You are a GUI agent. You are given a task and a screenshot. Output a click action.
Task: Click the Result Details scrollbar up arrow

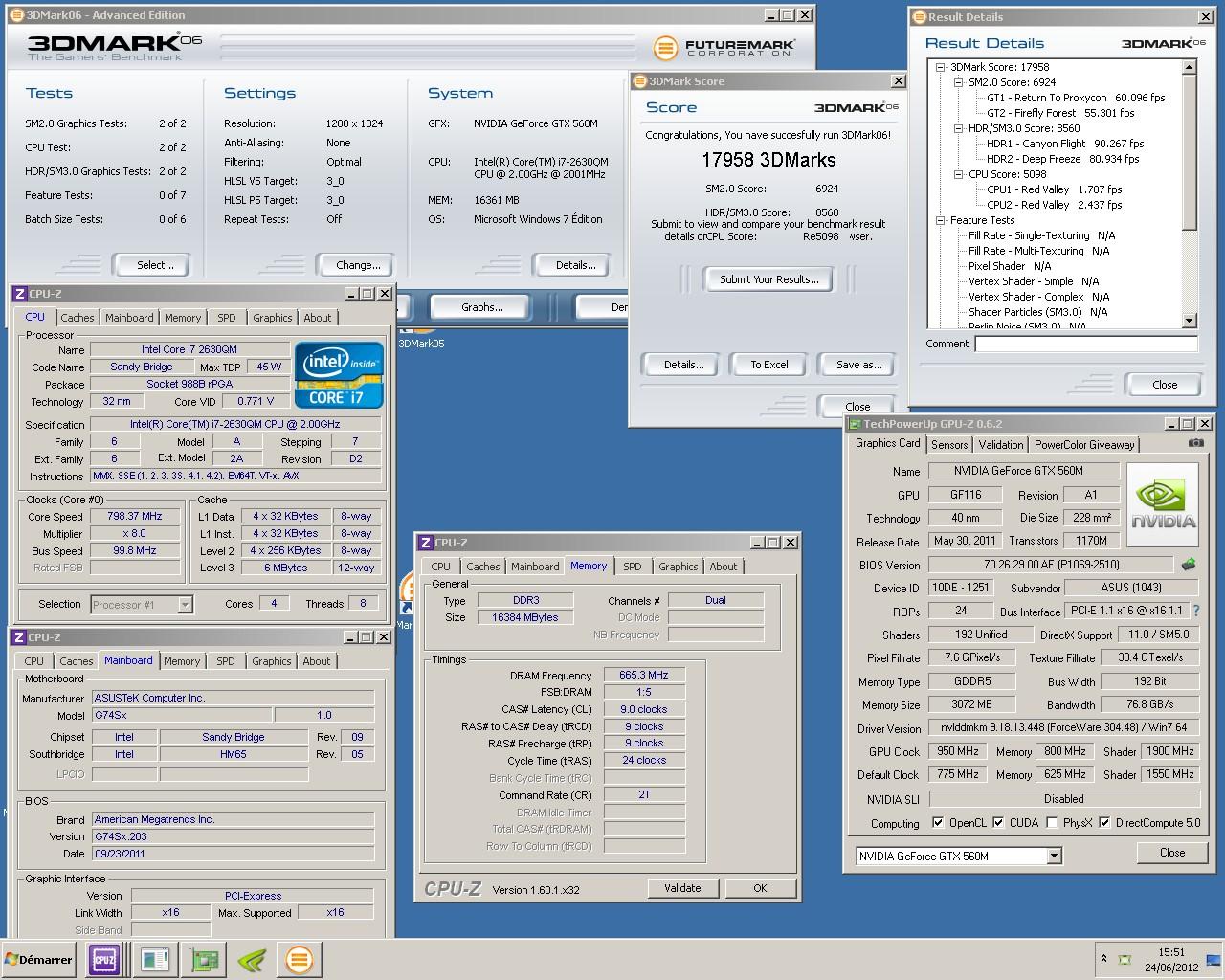click(x=1190, y=67)
